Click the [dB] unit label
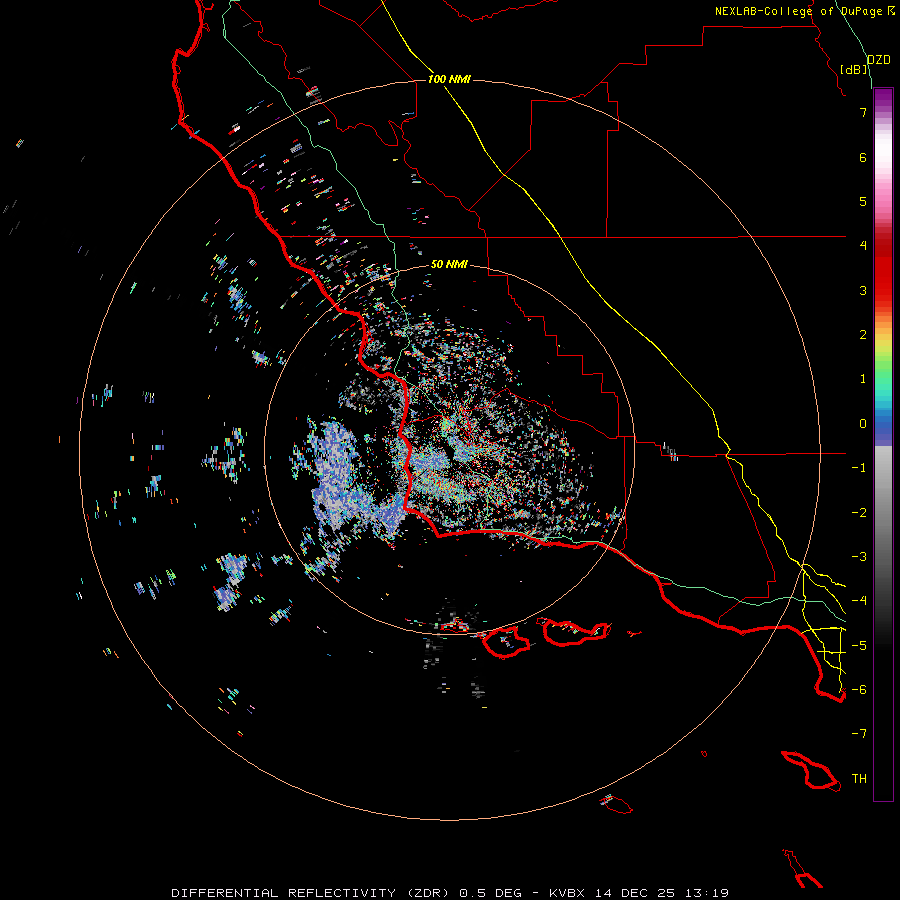This screenshot has width=900, height=900. (x=854, y=69)
